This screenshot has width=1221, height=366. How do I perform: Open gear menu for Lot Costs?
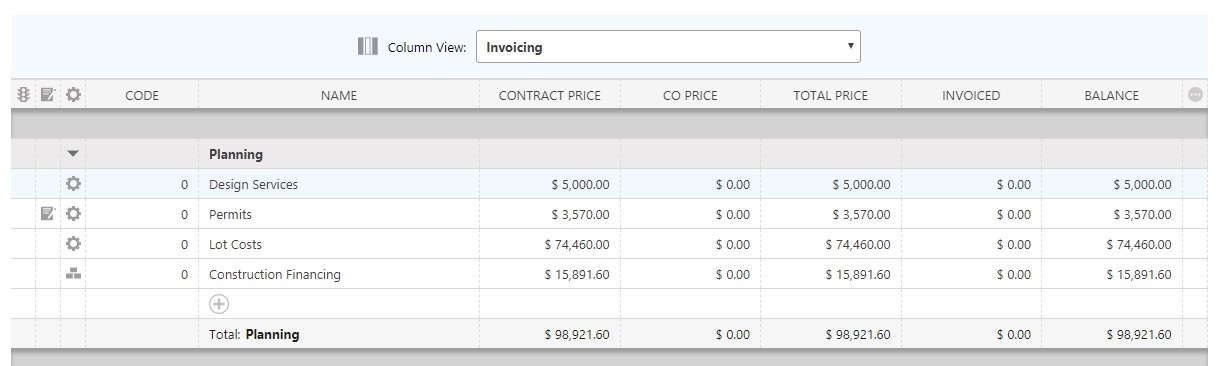[x=73, y=244]
